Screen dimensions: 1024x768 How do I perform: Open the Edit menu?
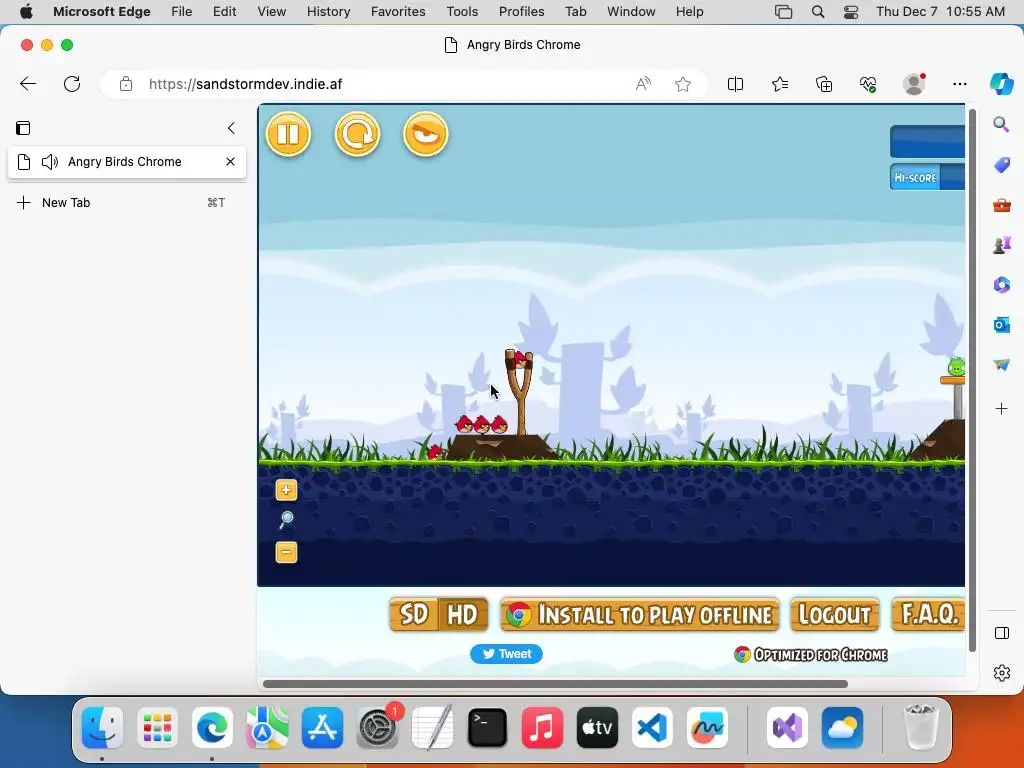point(224,12)
